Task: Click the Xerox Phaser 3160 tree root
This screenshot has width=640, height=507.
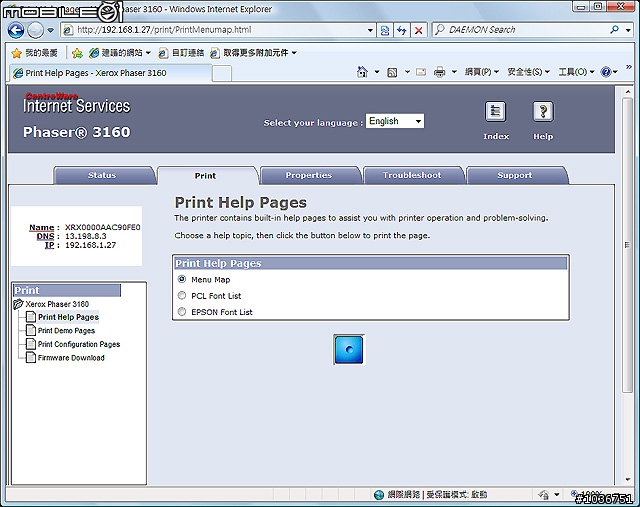Action: click(57, 304)
